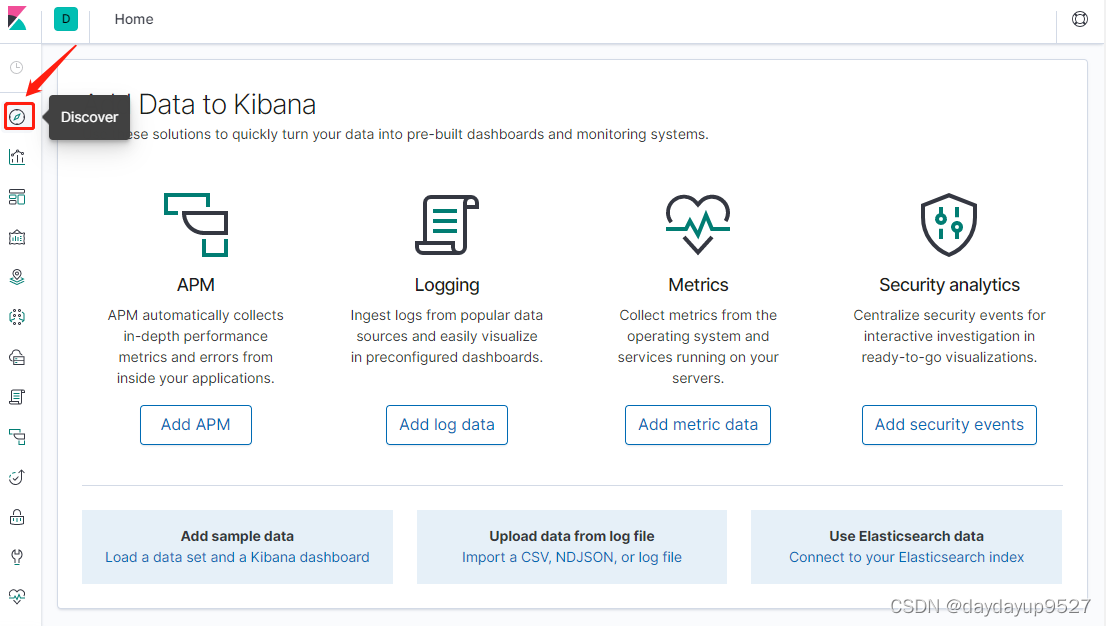The height and width of the screenshot is (626, 1106).
Task: Click the Logging scroll illustration
Action: point(447,224)
